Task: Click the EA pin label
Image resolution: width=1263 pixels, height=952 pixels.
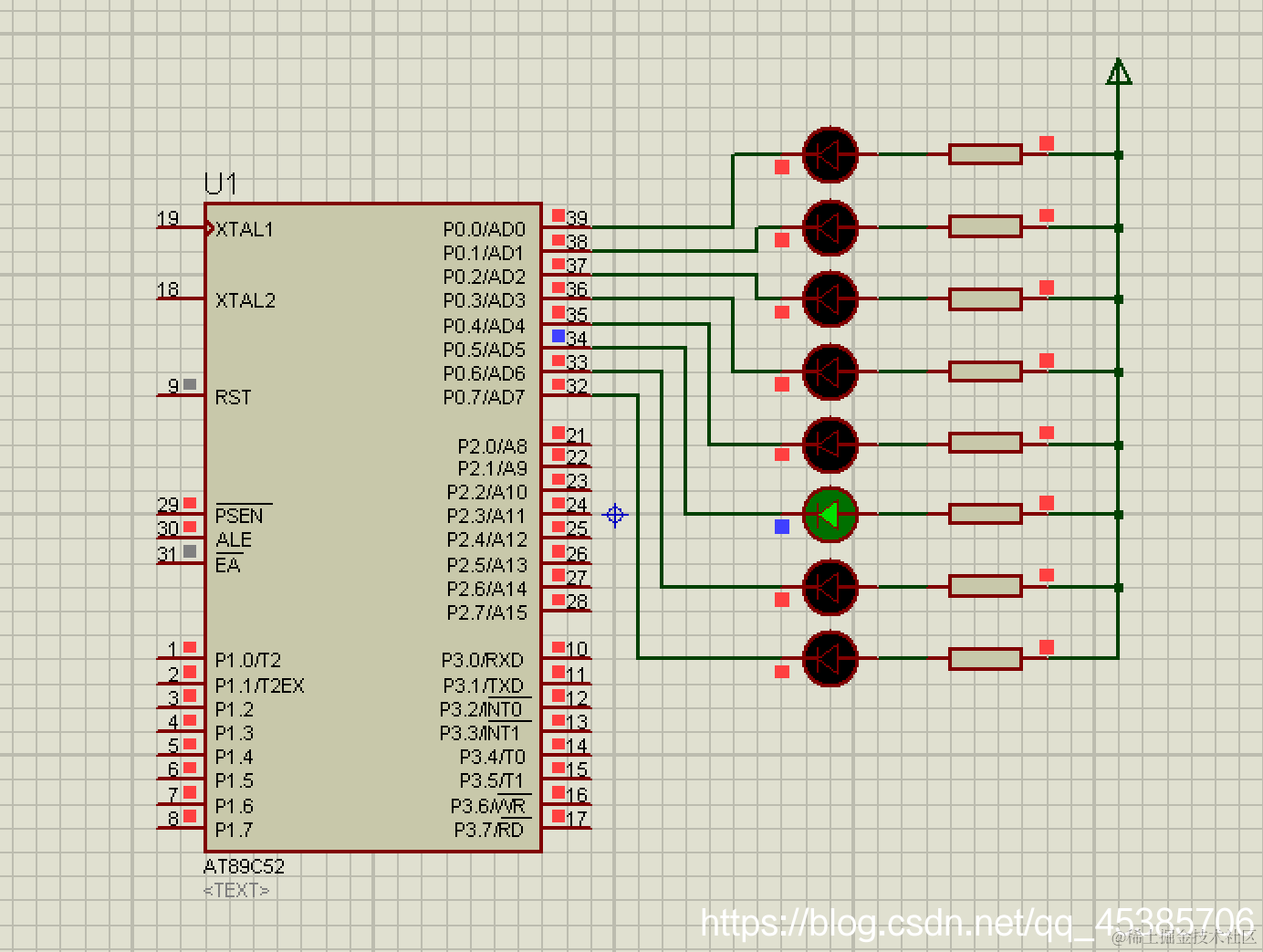Action: tap(227, 565)
